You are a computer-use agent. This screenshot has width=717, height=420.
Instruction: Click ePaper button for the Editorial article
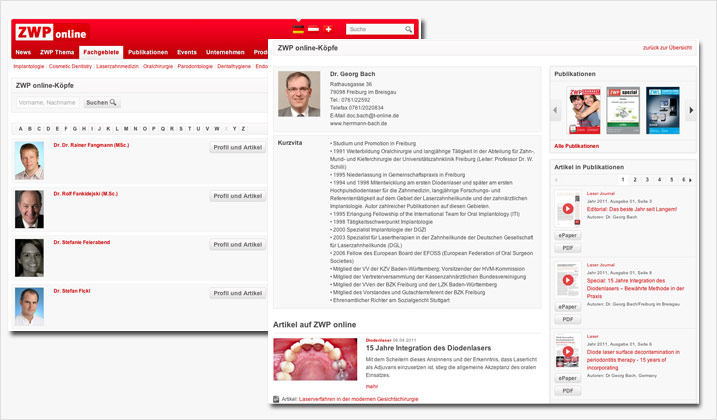pos(567,235)
